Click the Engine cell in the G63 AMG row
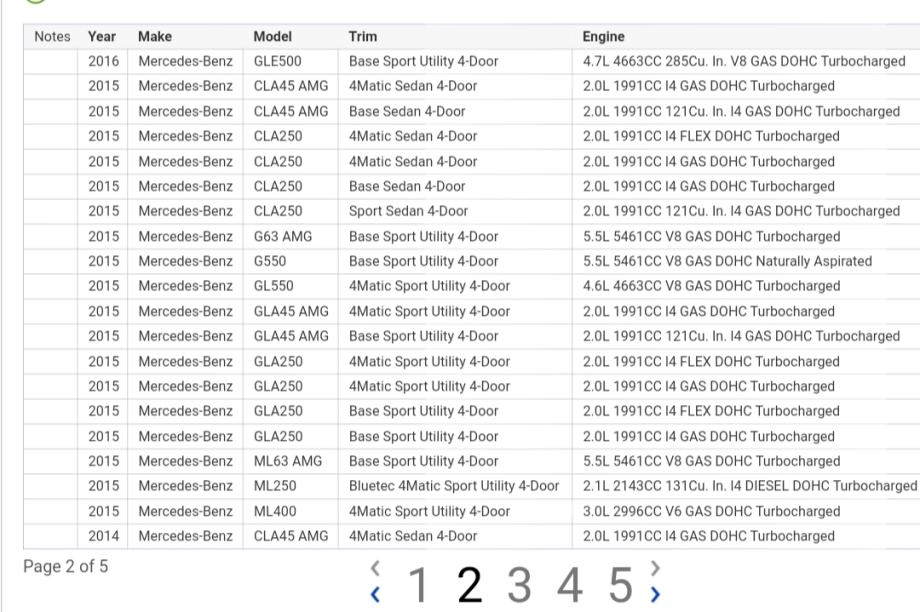The height and width of the screenshot is (612, 920). [746, 236]
